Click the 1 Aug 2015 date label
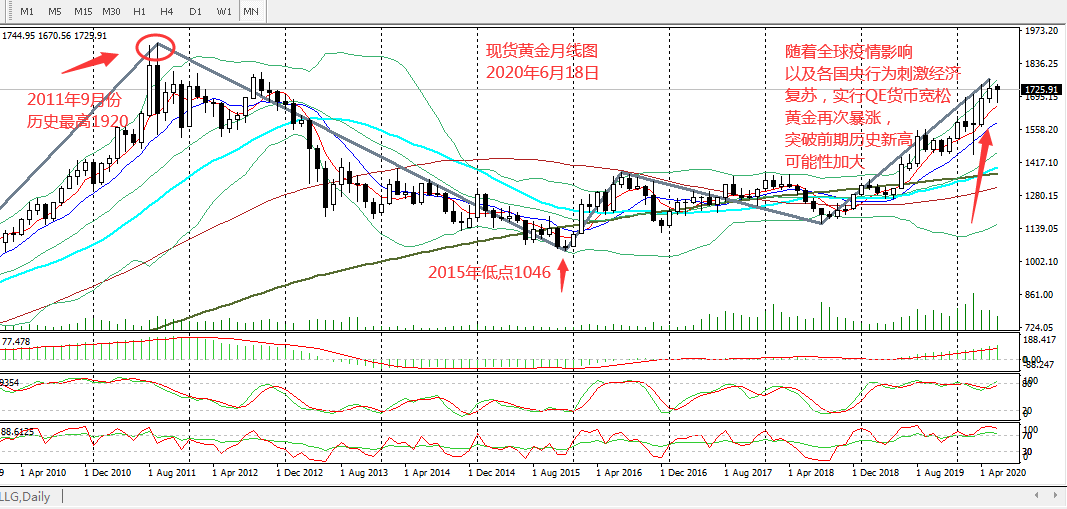This screenshot has height=509, width=1067. coord(556,472)
